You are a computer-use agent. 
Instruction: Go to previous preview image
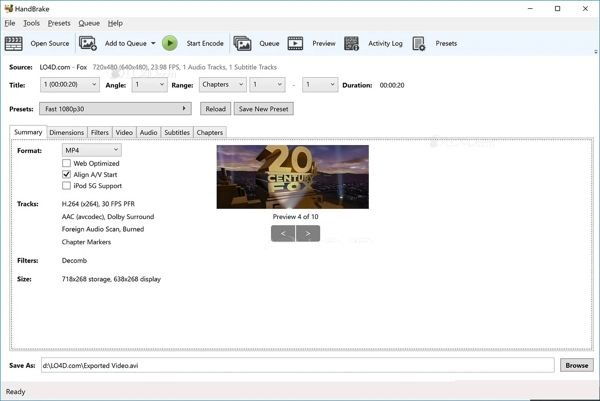click(x=283, y=233)
